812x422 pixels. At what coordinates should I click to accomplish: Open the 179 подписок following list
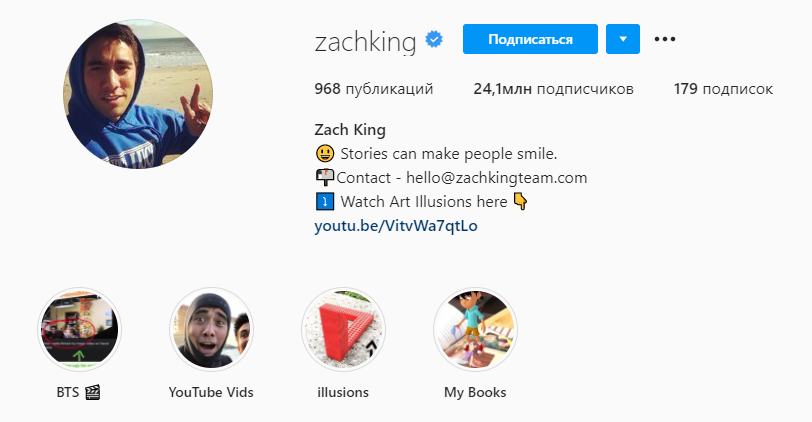pyautogui.click(x=723, y=89)
